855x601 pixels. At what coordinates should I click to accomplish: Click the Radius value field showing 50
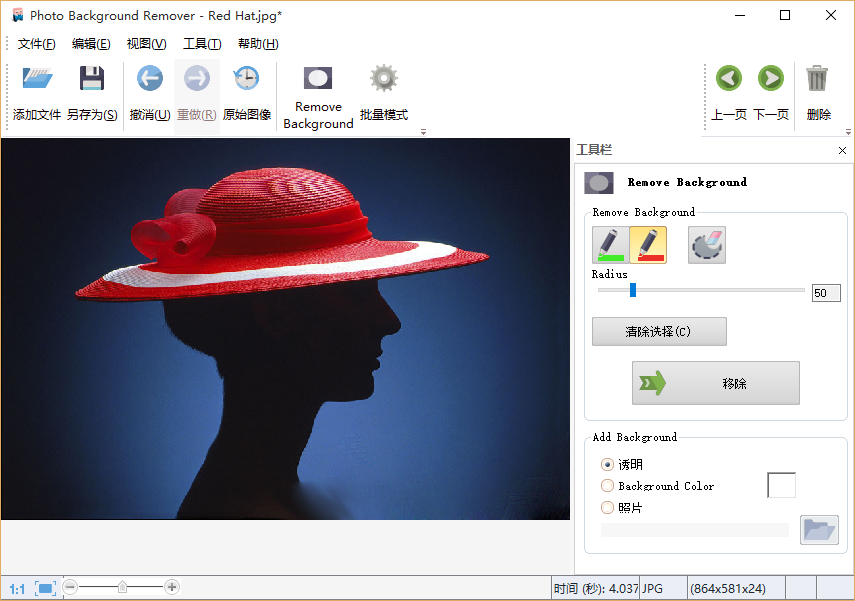pos(826,292)
